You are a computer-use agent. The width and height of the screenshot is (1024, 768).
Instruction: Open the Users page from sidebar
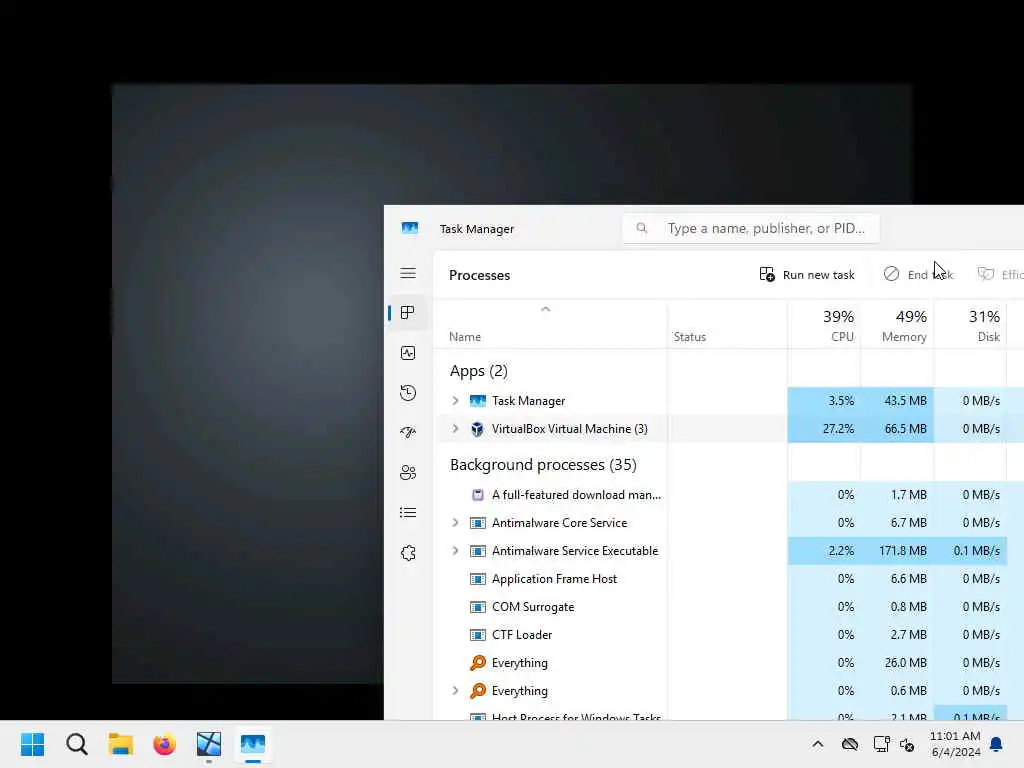pos(408,473)
